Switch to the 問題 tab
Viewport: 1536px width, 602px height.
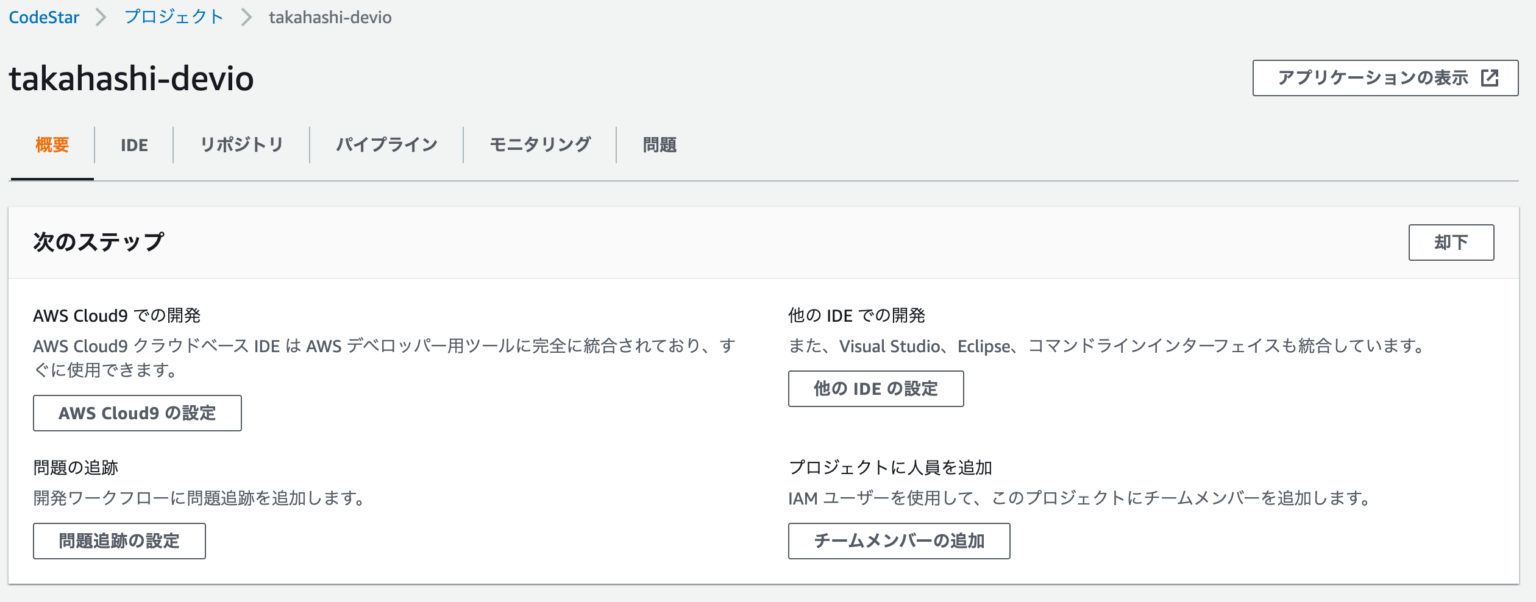coord(659,145)
